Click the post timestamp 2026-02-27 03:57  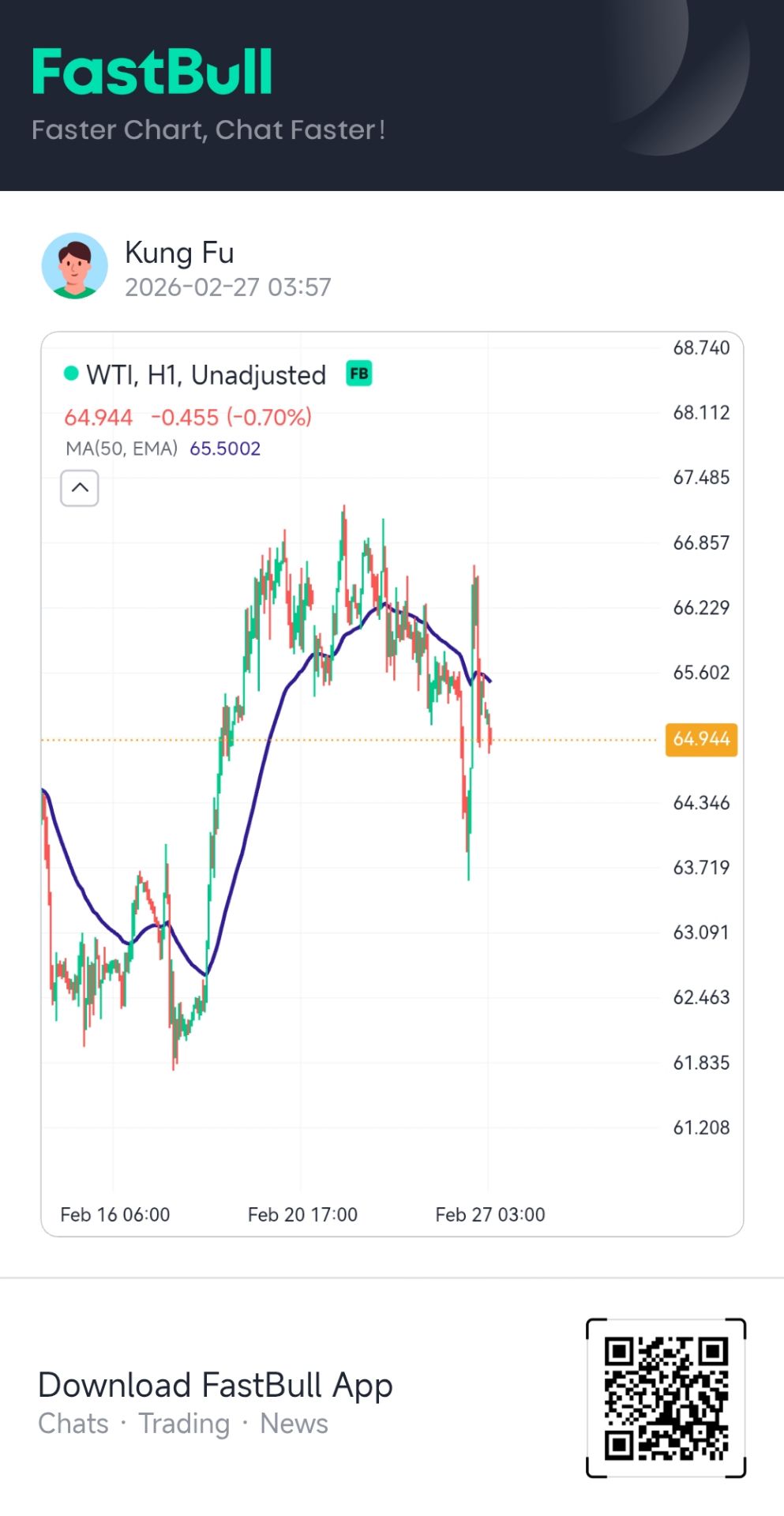[227, 287]
